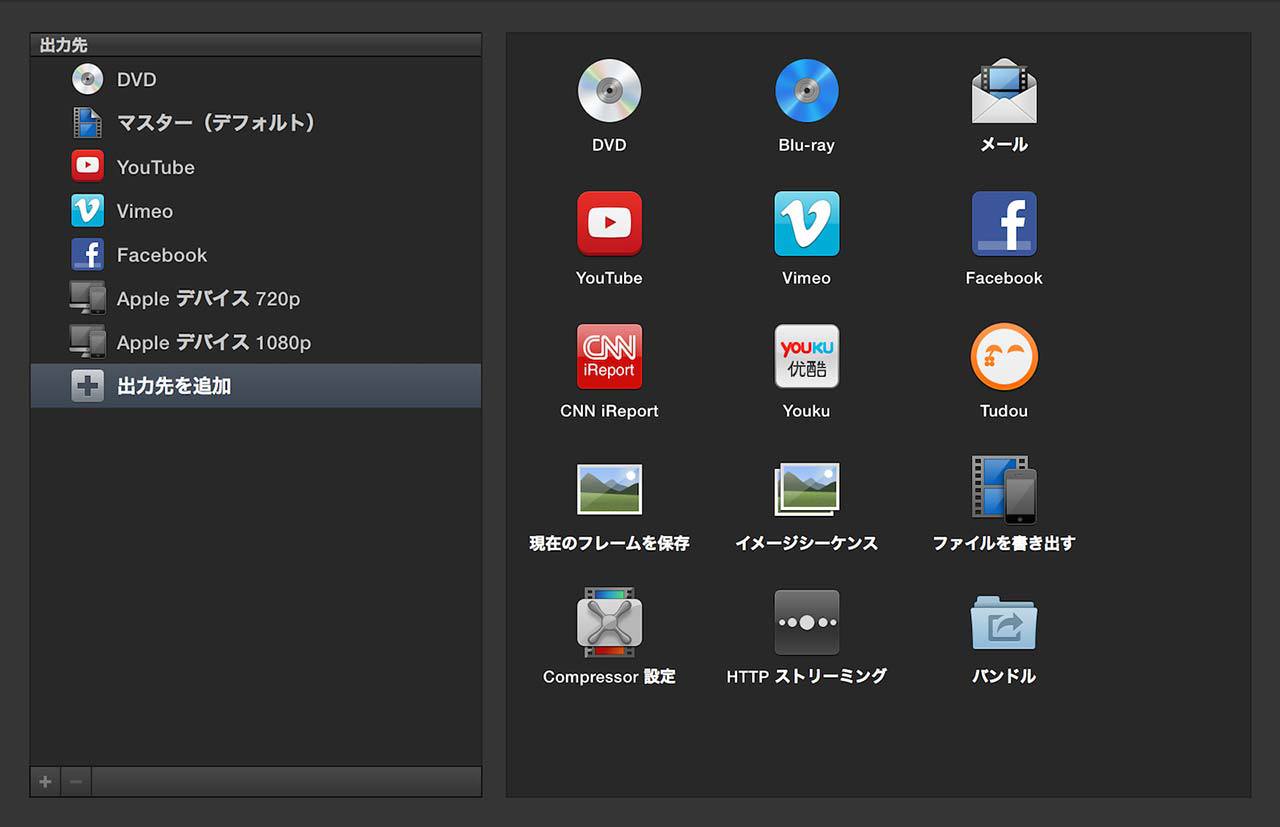Choose the Blu-ray disc icon

tap(806, 91)
